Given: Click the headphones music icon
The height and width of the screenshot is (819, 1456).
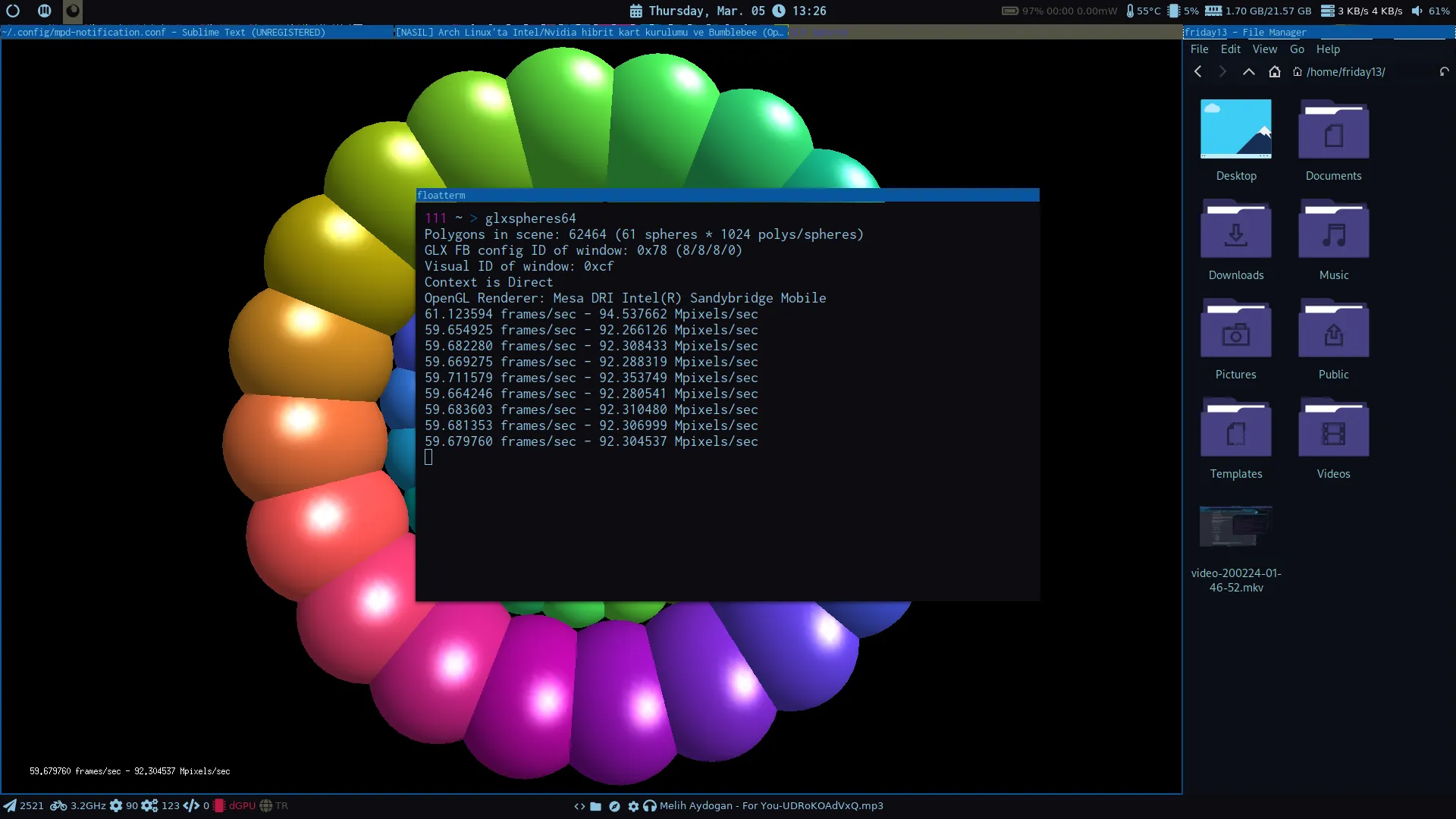Looking at the screenshot, I should 650,806.
